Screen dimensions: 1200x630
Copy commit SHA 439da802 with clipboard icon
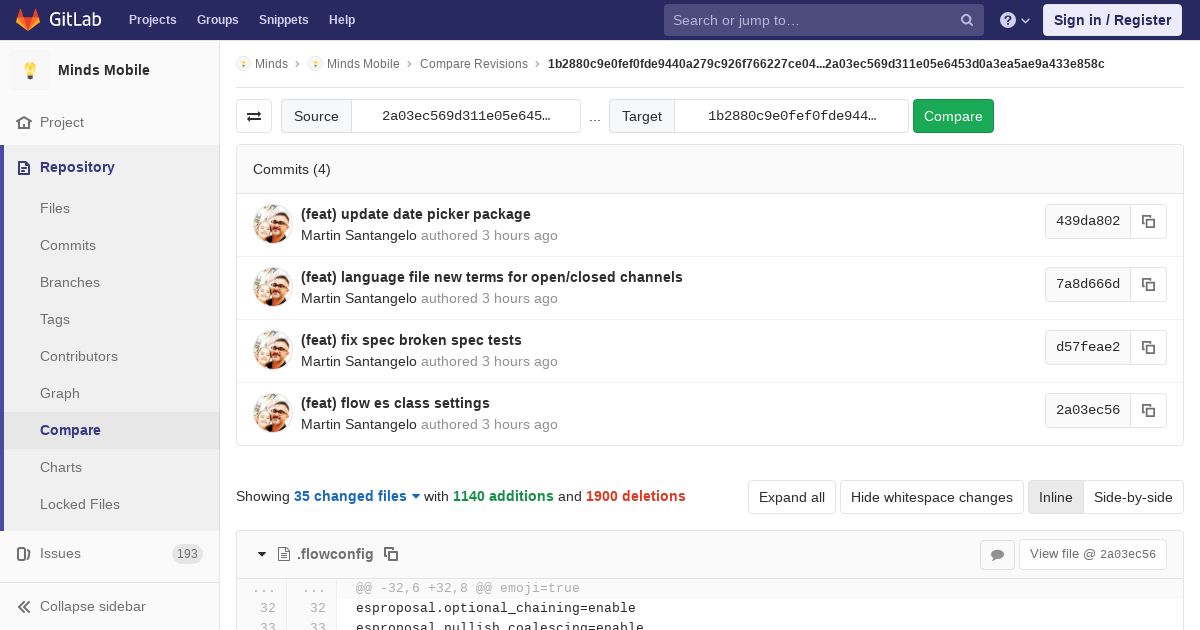[1148, 221]
